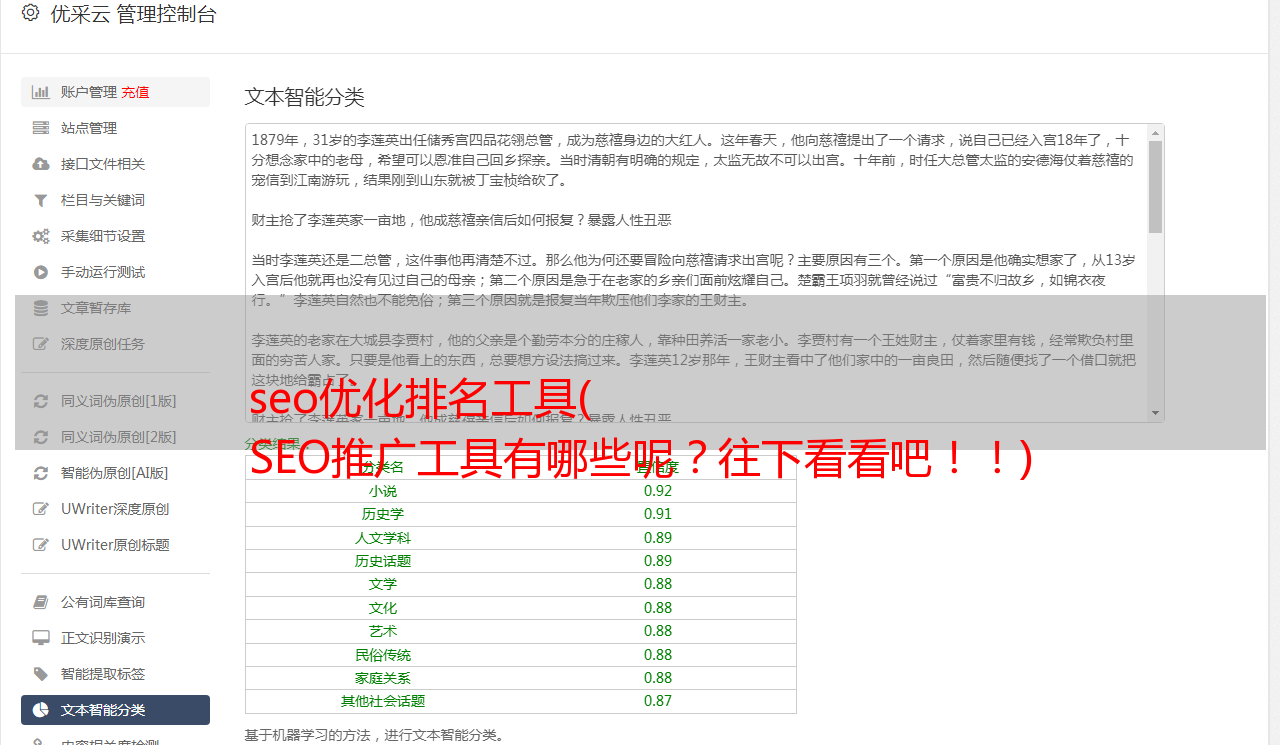Click the play icon next to 手动运行测试
This screenshot has height=745, width=1280.
[40, 272]
